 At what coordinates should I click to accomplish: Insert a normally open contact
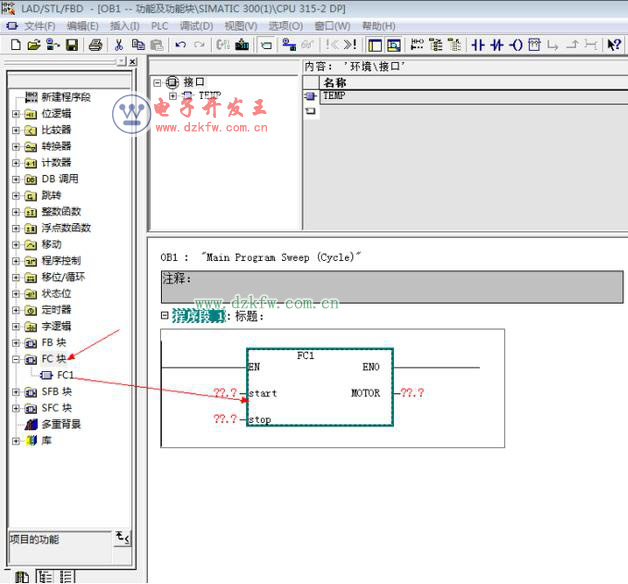click(478, 45)
